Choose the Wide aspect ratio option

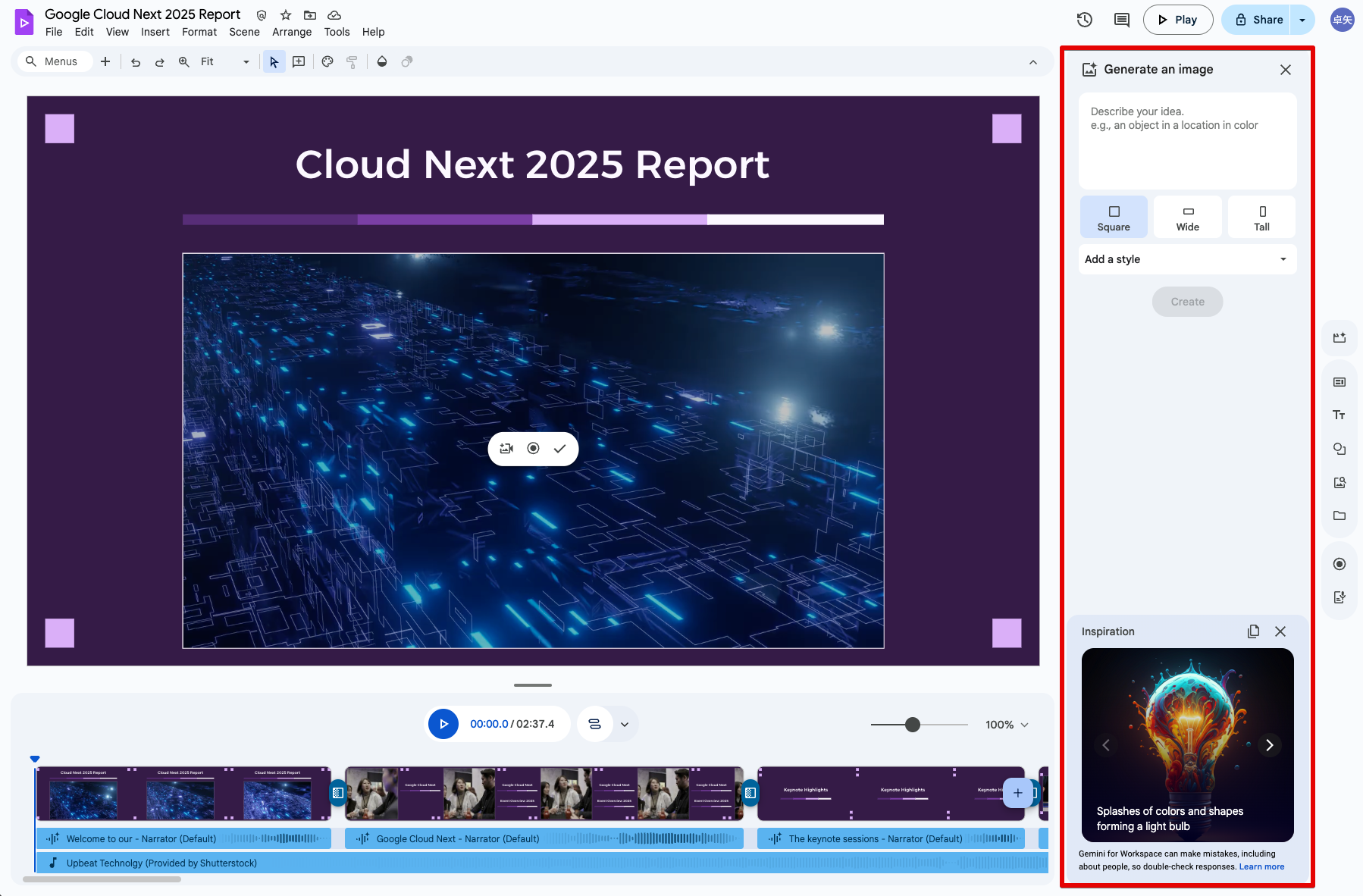click(1187, 218)
